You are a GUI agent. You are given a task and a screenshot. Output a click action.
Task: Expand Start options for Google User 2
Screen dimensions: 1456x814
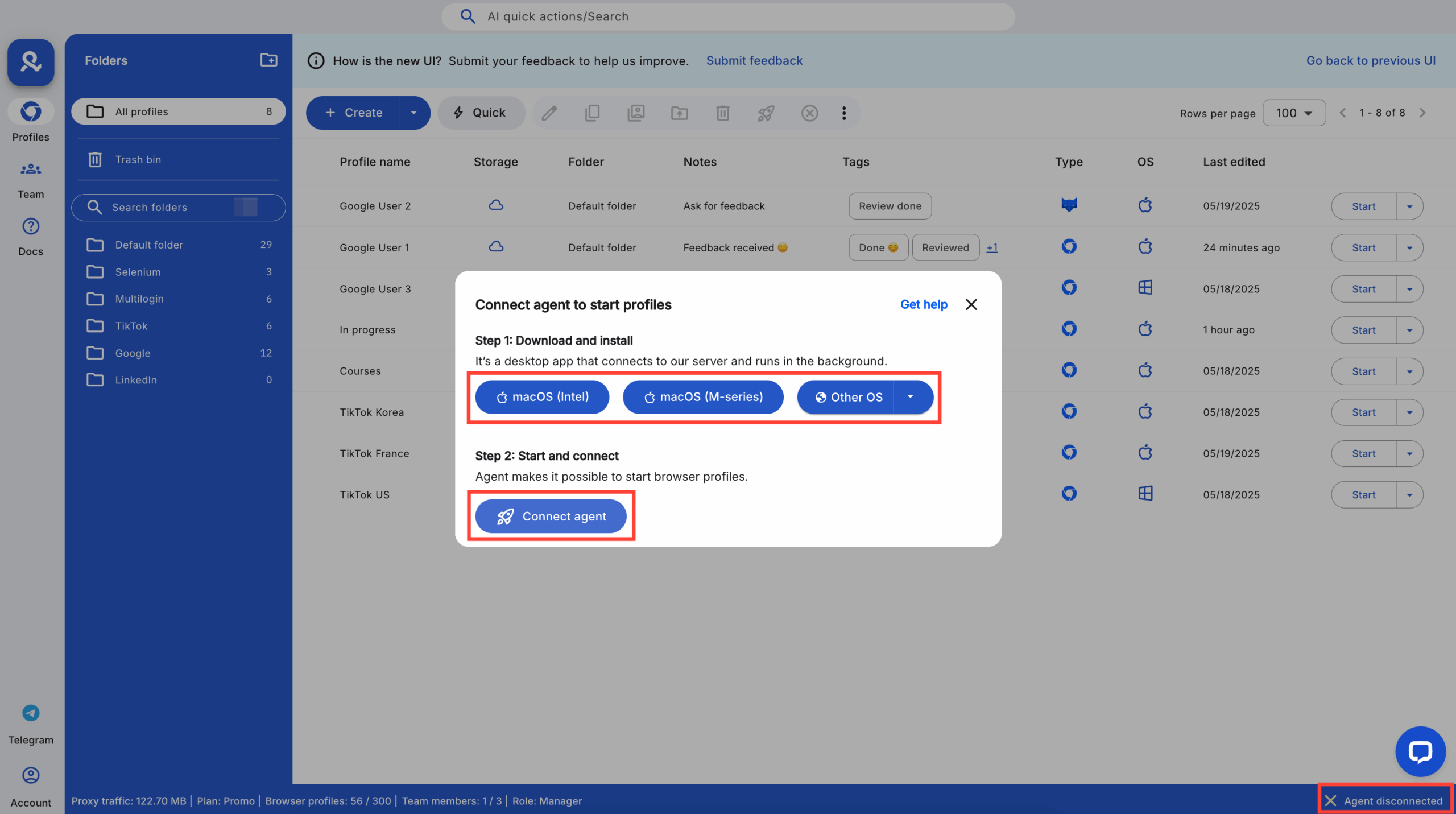(1409, 206)
